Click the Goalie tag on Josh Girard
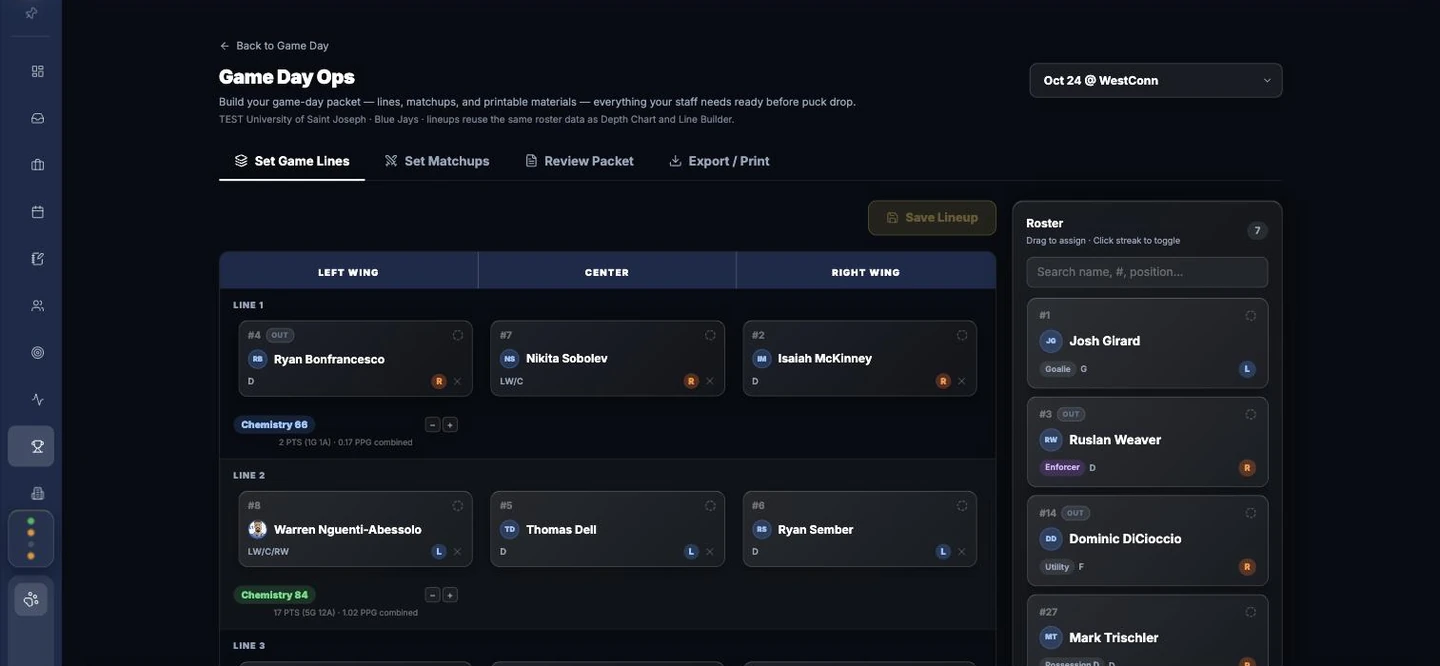The width and height of the screenshot is (1440, 666). (1057, 369)
